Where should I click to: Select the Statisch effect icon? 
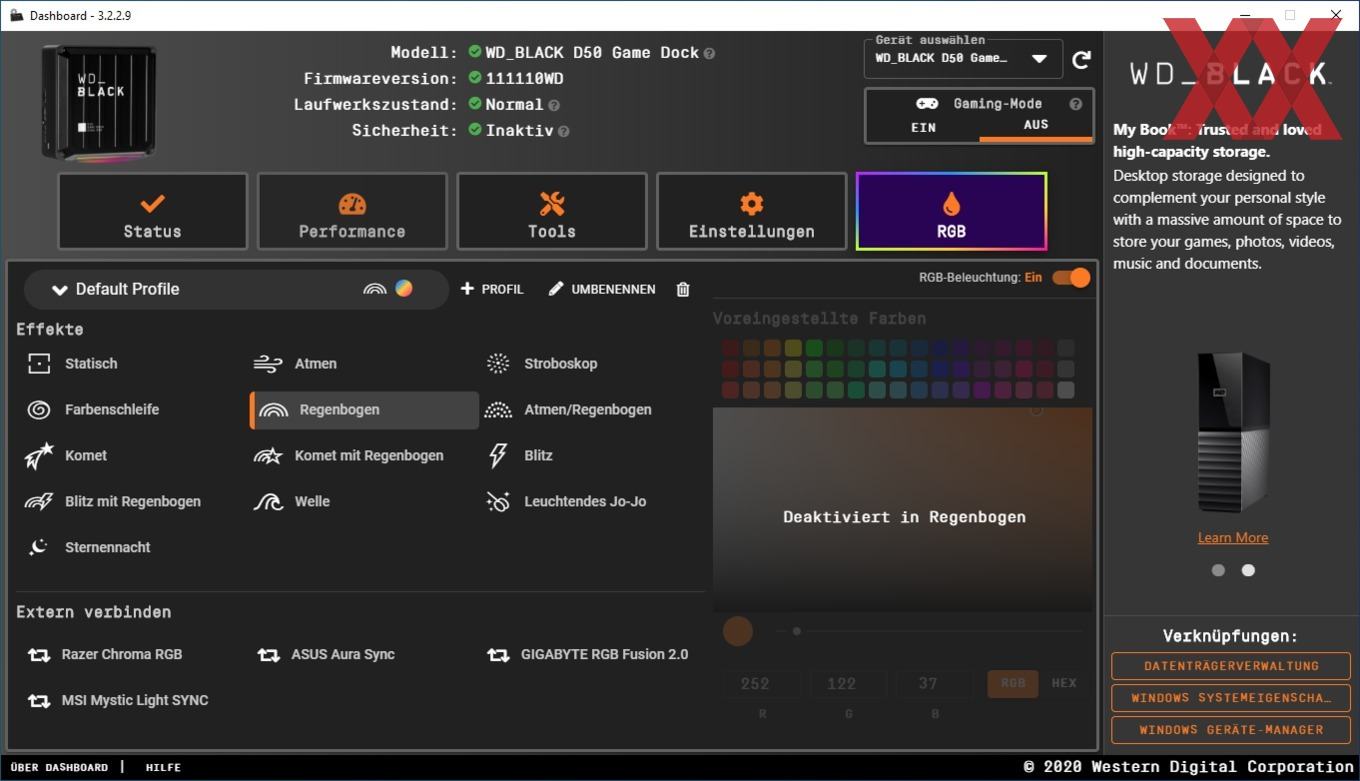pyautogui.click(x=39, y=364)
